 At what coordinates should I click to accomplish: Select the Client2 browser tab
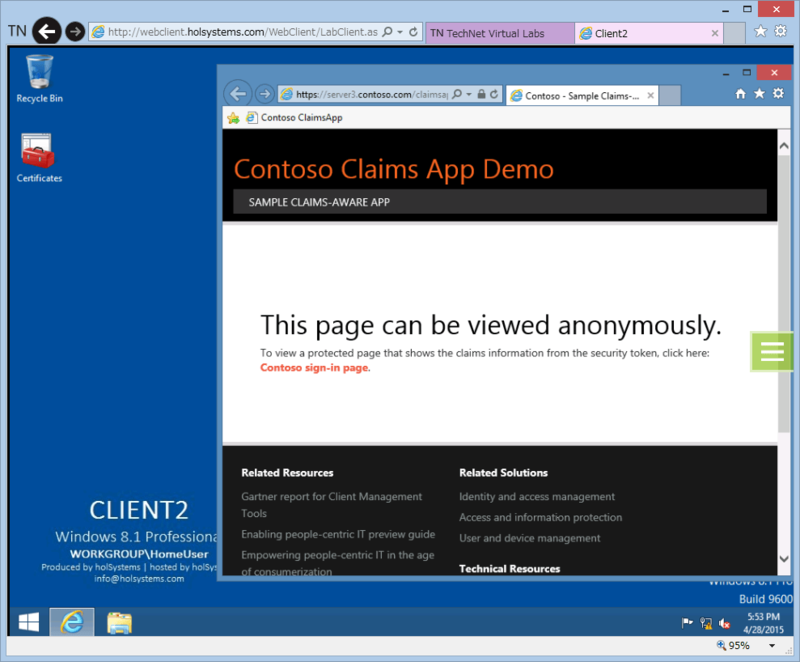[x=641, y=34]
